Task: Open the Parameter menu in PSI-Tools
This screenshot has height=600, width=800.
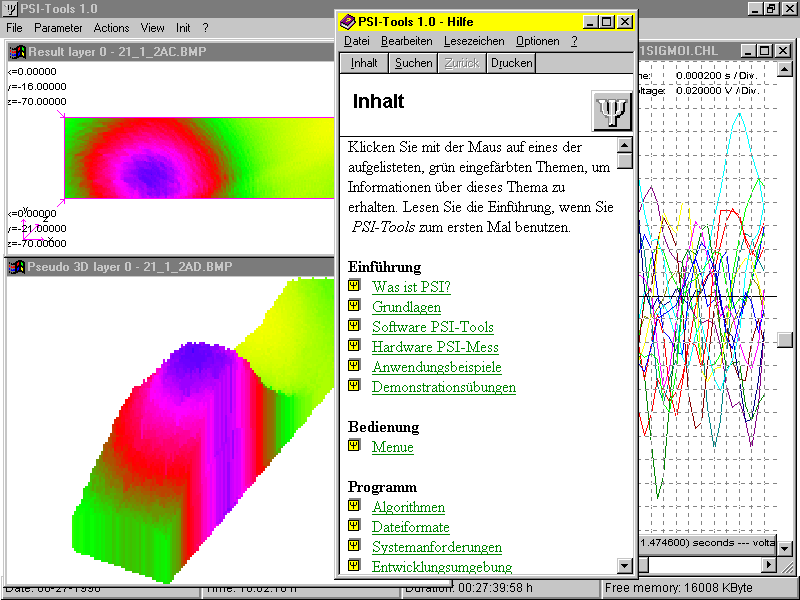Action: pyautogui.click(x=58, y=28)
